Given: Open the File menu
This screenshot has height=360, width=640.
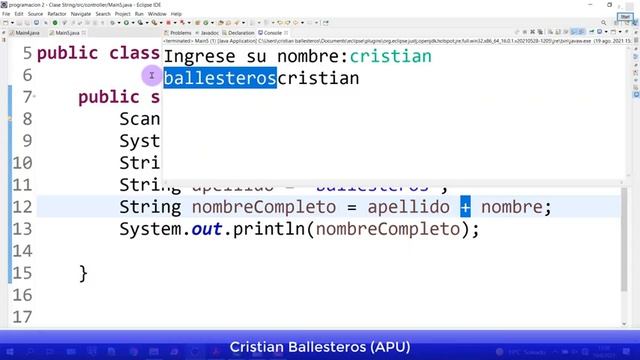Looking at the screenshot, I should [x=6, y=14].
